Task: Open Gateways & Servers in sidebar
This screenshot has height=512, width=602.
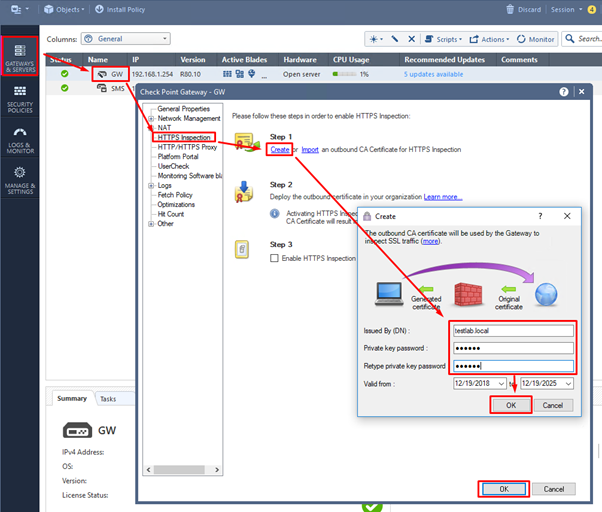Action: point(20,58)
